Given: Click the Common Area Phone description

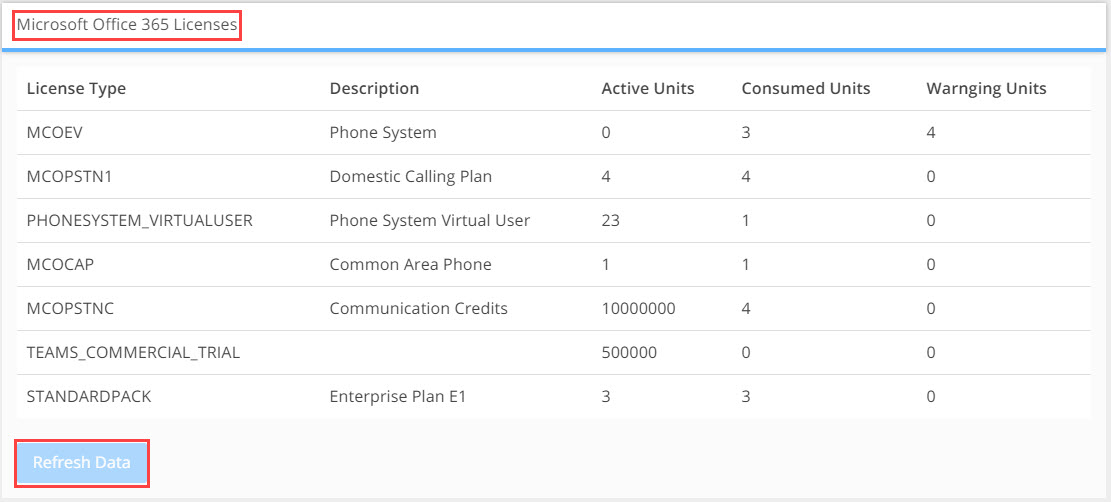Looking at the screenshot, I should 410,264.
